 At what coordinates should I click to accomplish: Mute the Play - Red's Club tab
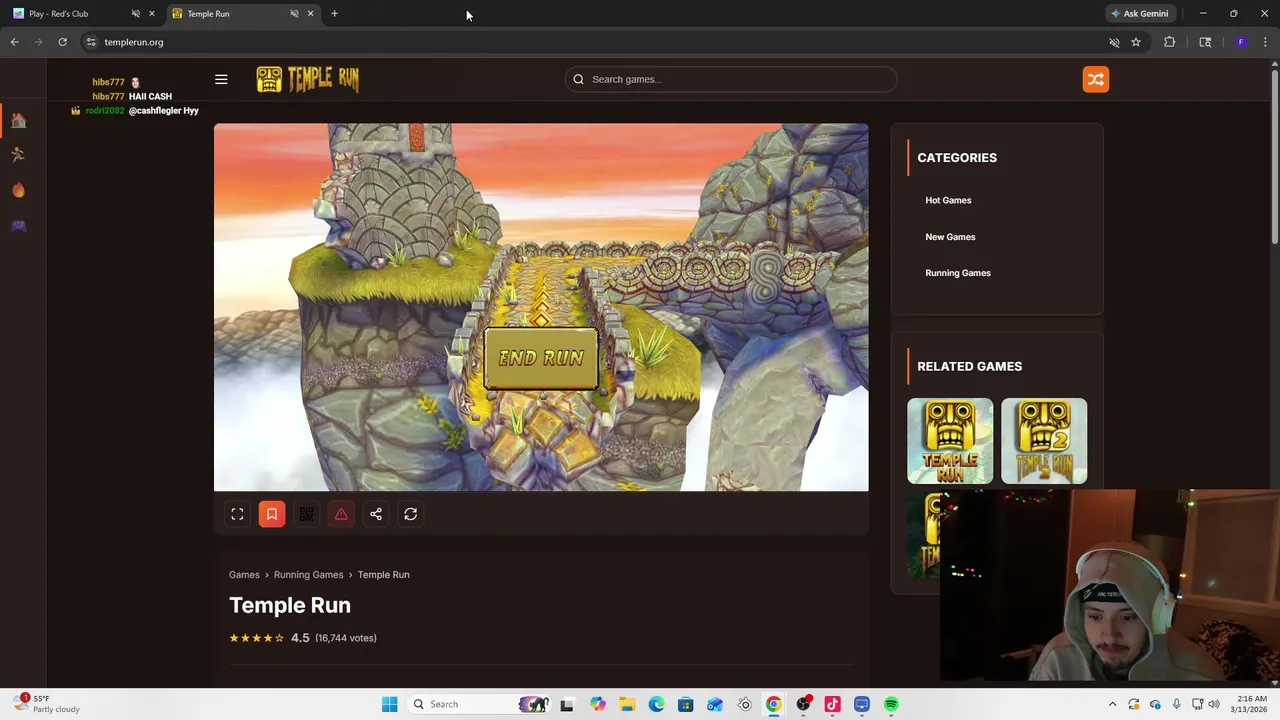[x=135, y=13]
